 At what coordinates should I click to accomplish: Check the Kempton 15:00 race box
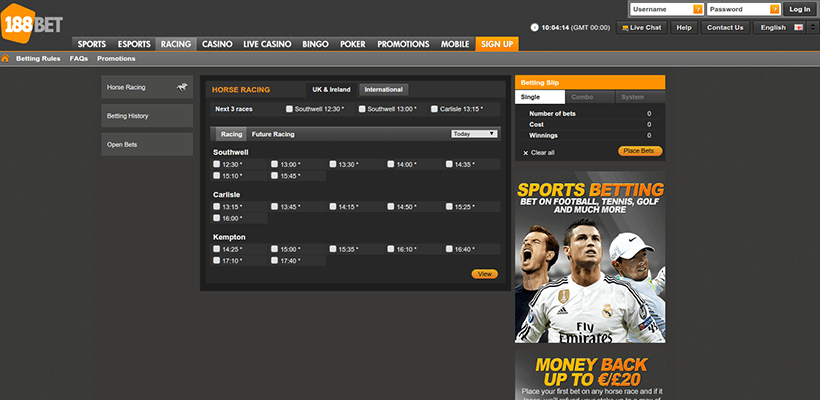275,249
